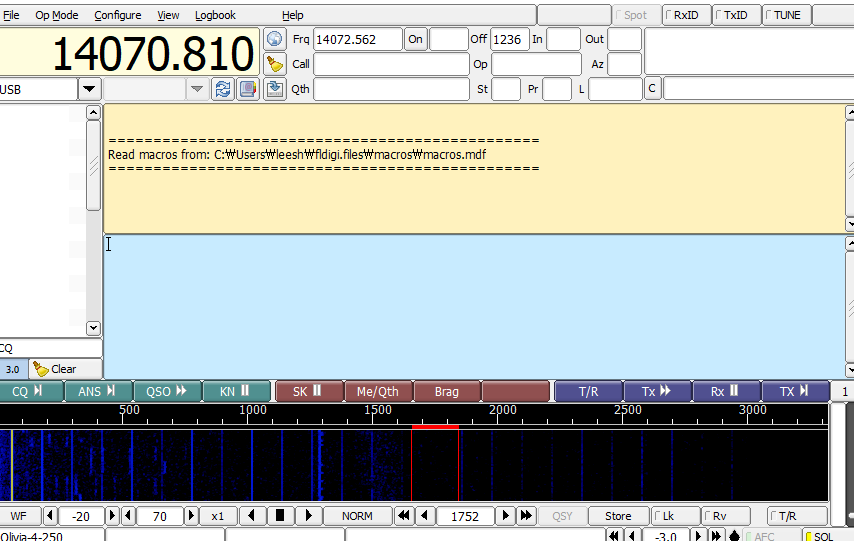Open the Help menu
This screenshot has width=854, height=541.
coord(292,15)
